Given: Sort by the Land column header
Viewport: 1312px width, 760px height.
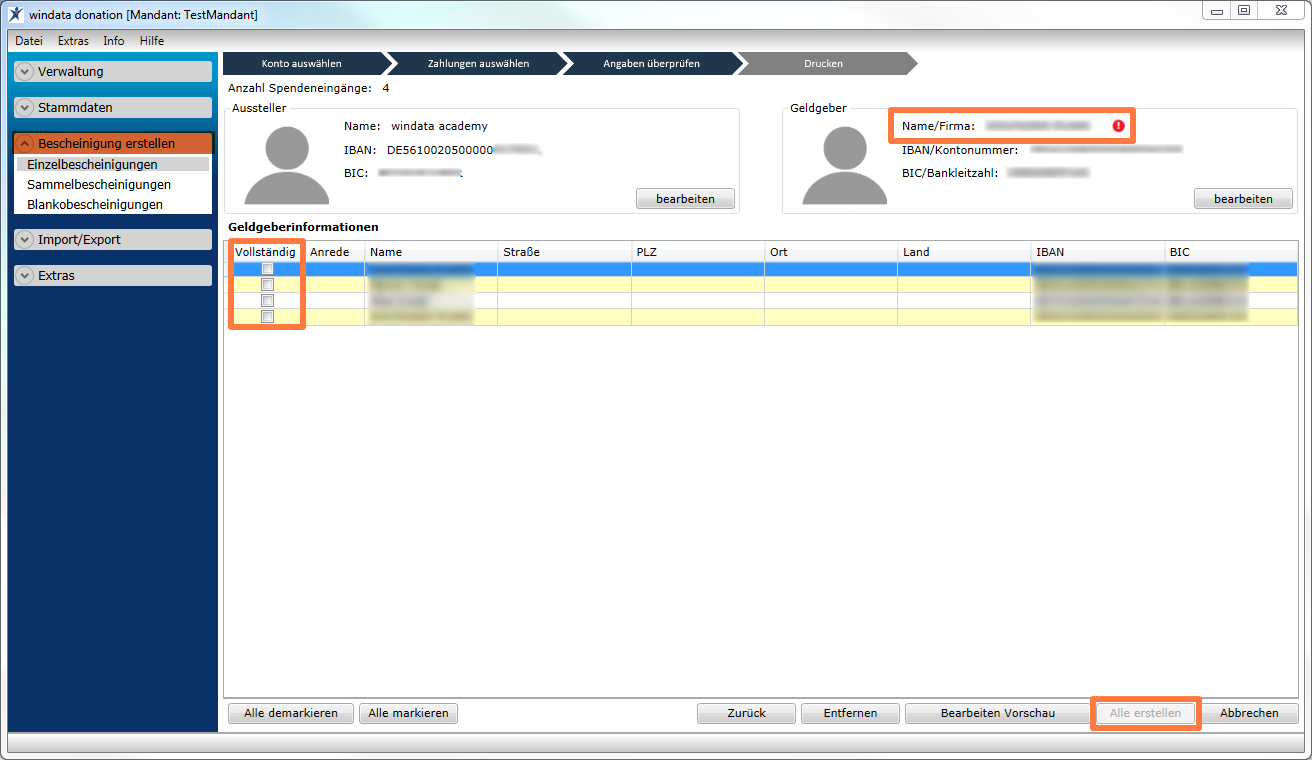Looking at the screenshot, I should click(x=964, y=252).
